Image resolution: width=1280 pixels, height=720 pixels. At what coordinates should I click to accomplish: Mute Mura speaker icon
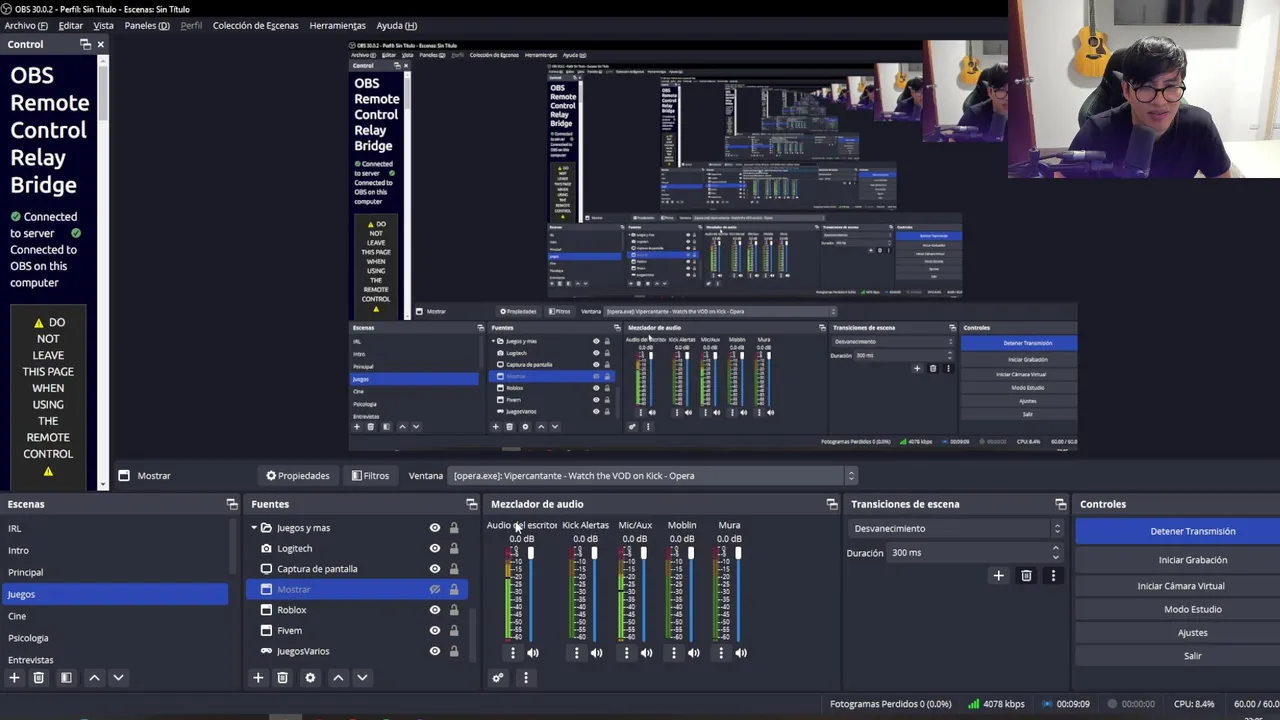[x=741, y=653]
